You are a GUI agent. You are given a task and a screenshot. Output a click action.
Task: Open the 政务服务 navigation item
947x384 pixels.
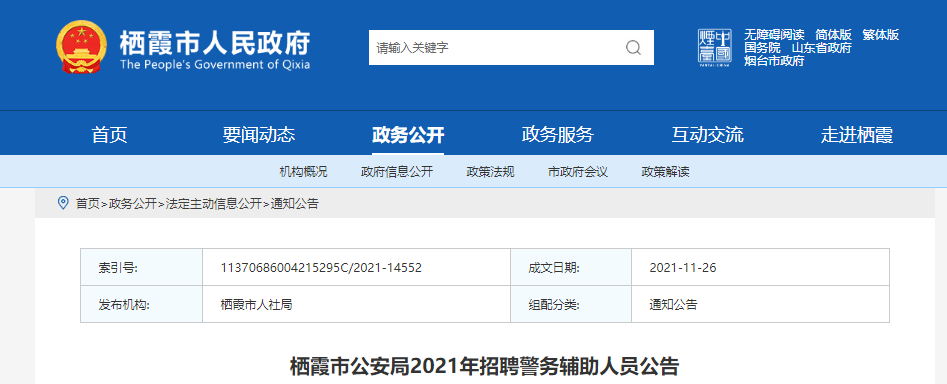(x=557, y=135)
